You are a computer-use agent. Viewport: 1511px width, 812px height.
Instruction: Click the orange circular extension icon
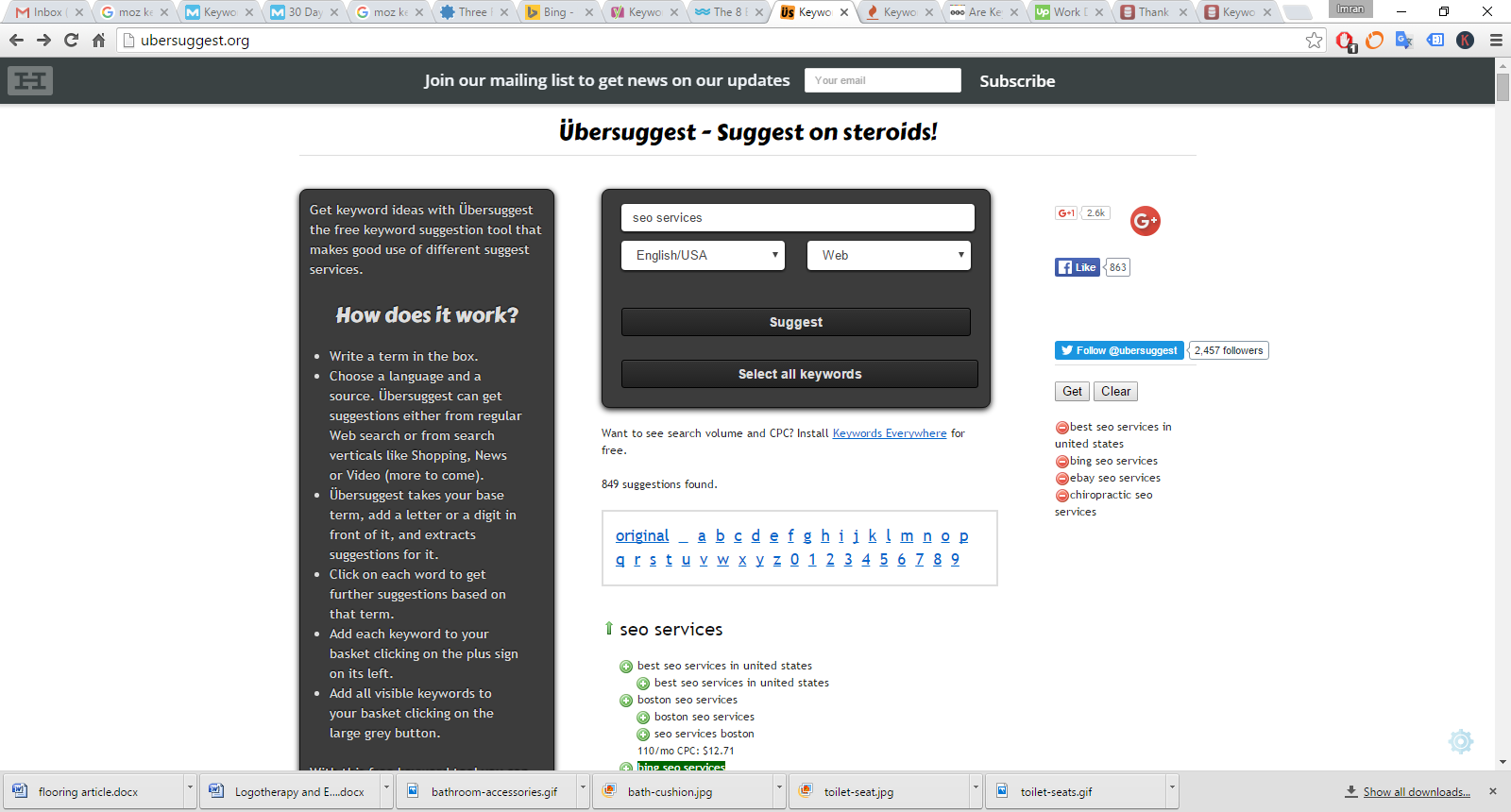[x=1375, y=40]
